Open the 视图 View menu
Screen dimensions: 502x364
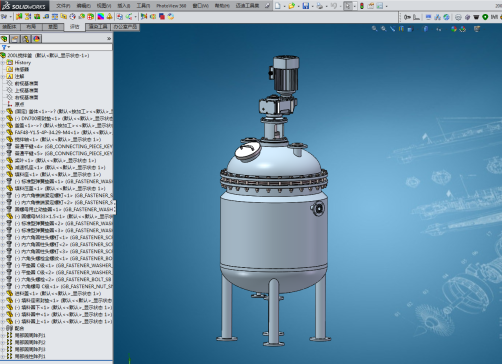tap(104, 6)
